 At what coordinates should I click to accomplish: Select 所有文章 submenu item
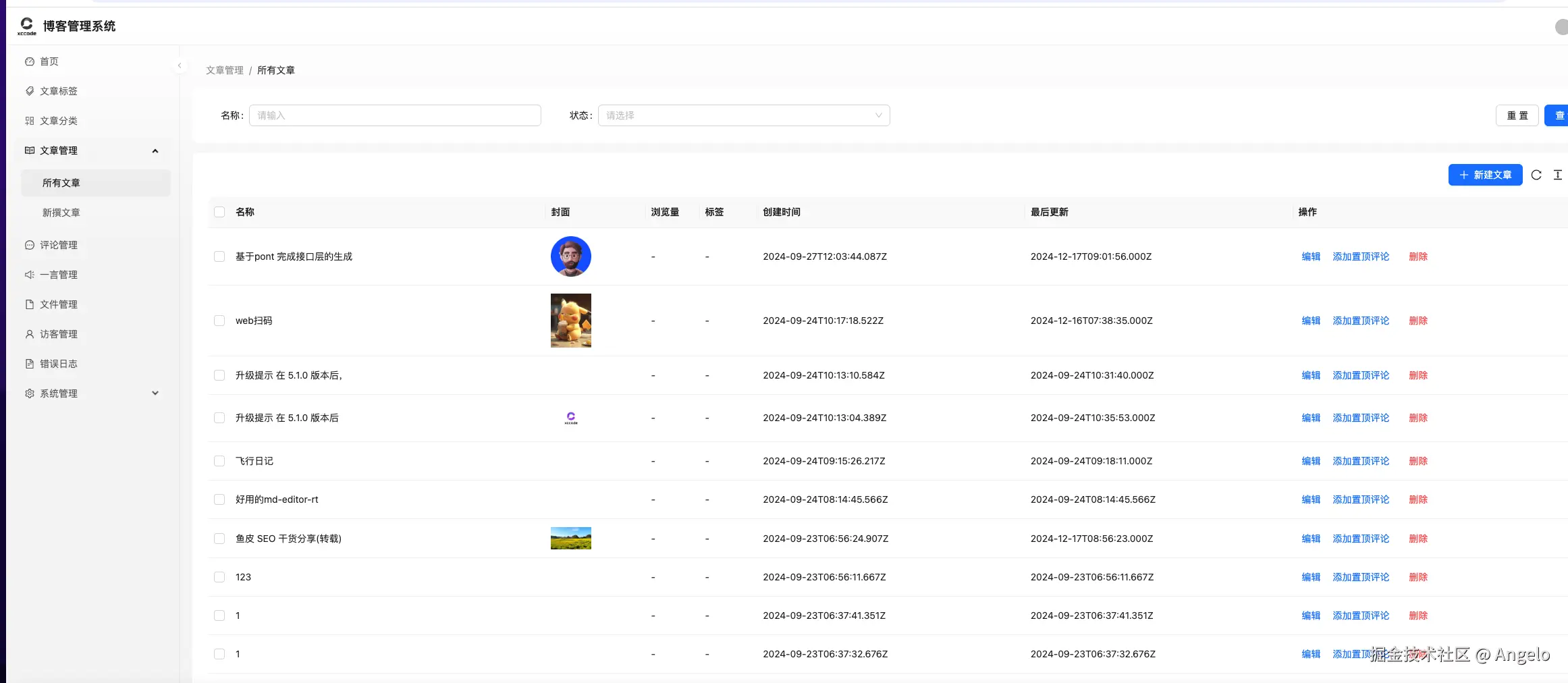[x=96, y=183]
